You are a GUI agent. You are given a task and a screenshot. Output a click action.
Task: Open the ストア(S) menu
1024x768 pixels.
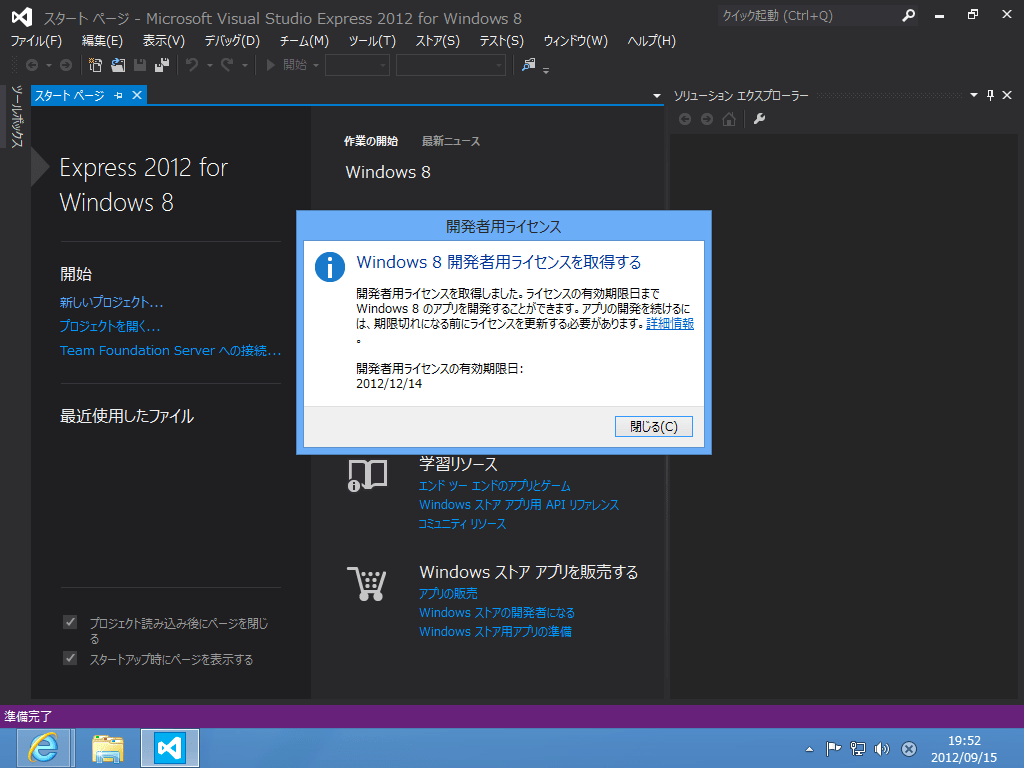click(438, 40)
